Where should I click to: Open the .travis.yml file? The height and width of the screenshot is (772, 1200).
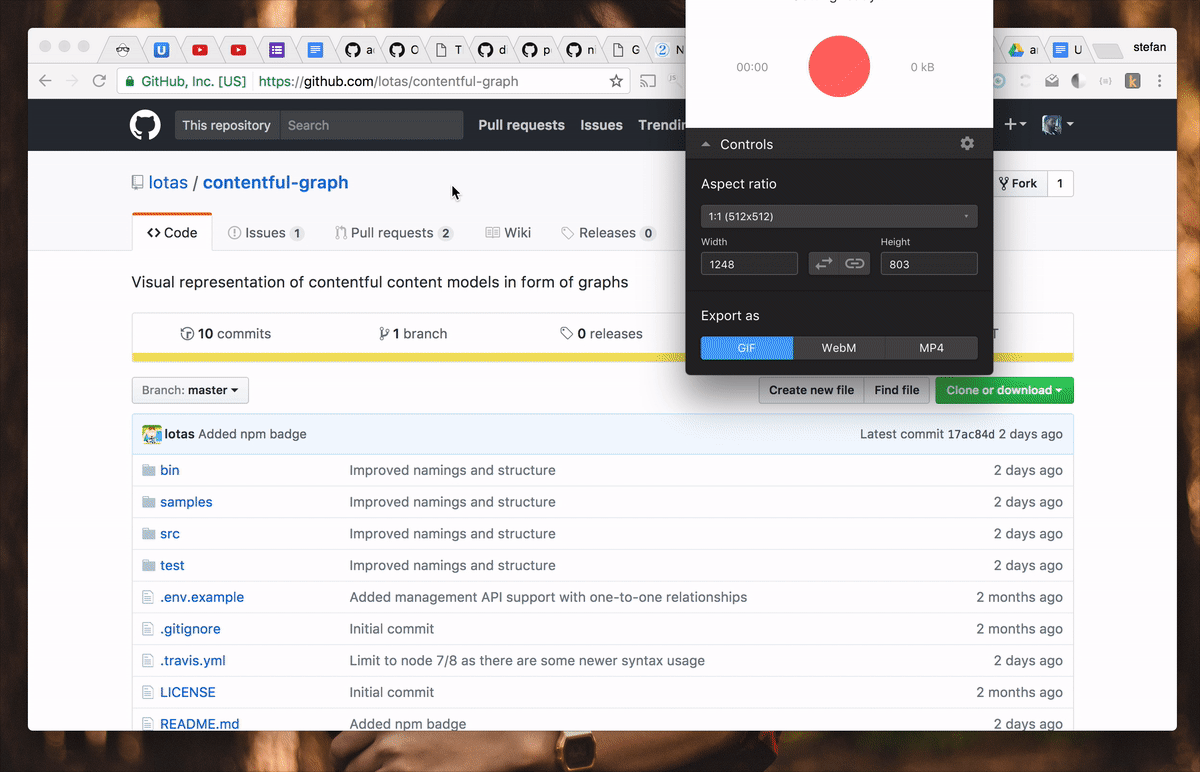(x=193, y=661)
